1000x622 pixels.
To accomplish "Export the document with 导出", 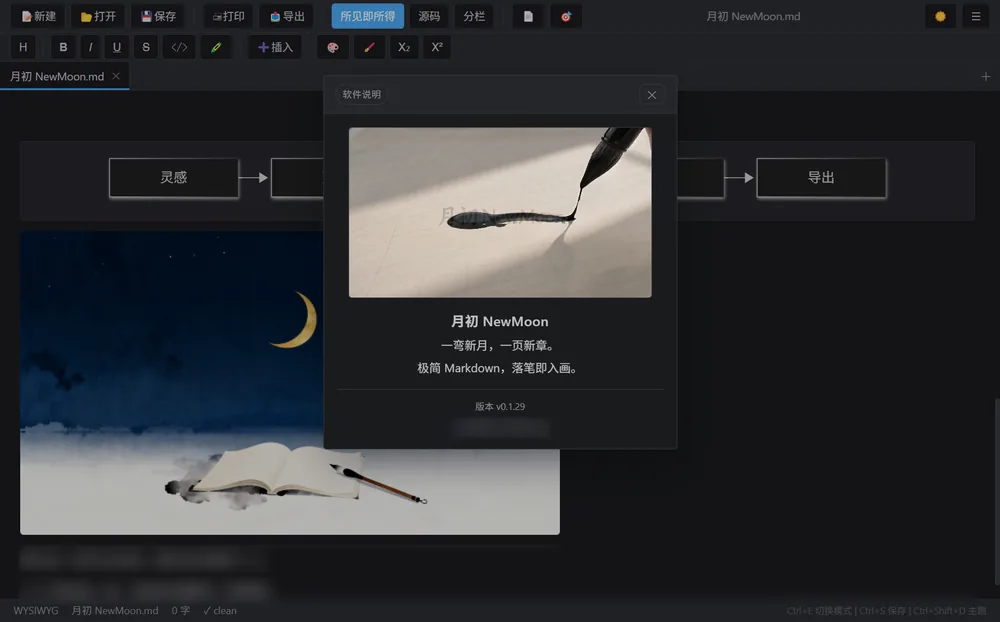I will [286, 16].
